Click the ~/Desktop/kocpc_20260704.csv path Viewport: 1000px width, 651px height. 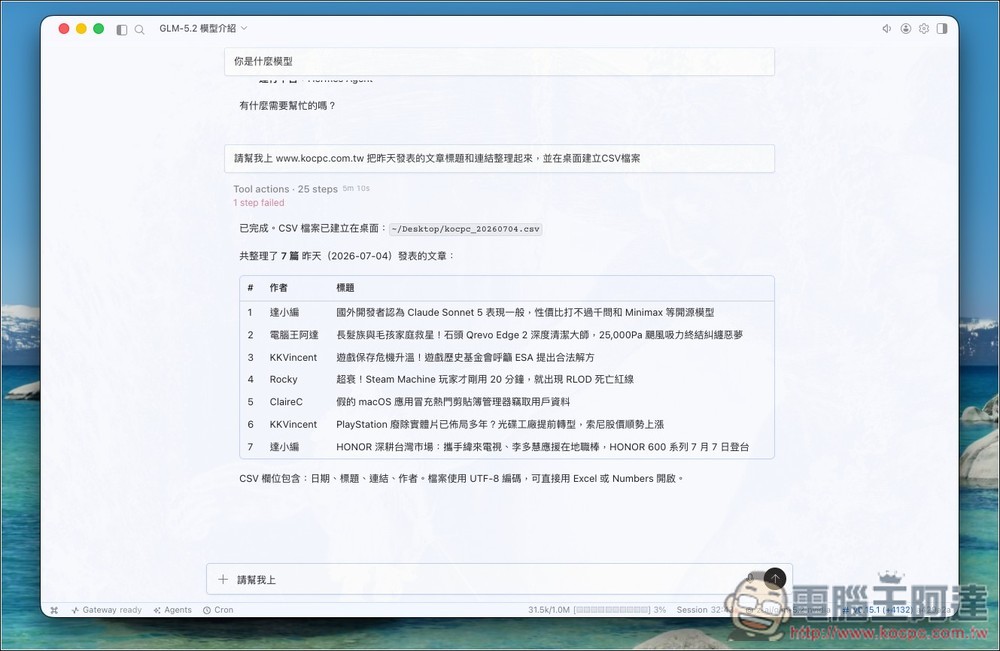(x=466, y=229)
